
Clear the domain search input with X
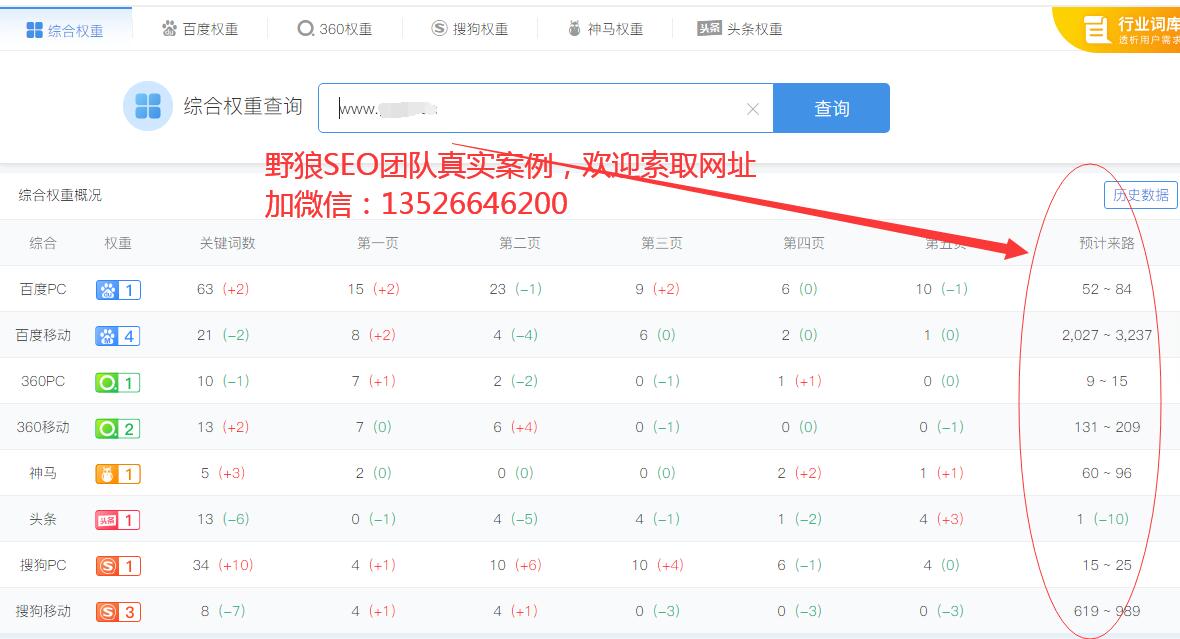point(753,109)
